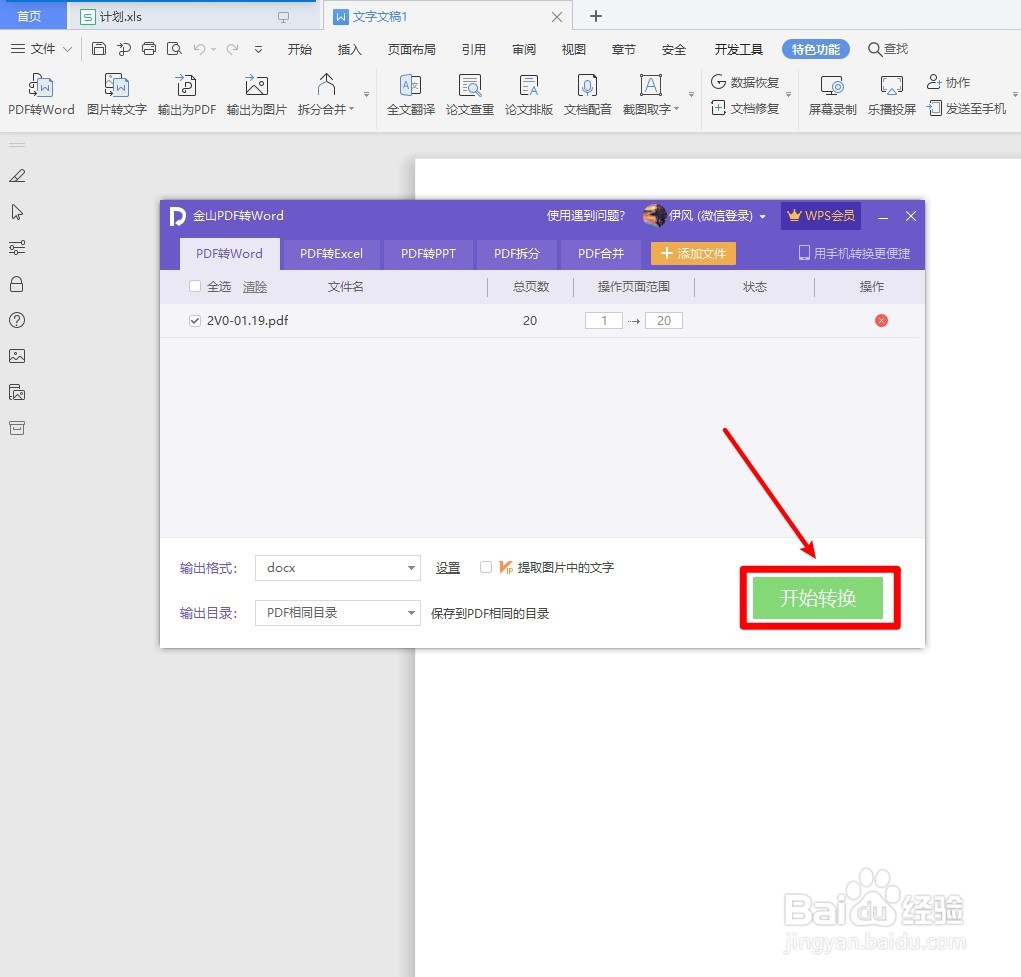Undo last action in quick toolbar
The image size is (1021, 977).
coord(199,49)
